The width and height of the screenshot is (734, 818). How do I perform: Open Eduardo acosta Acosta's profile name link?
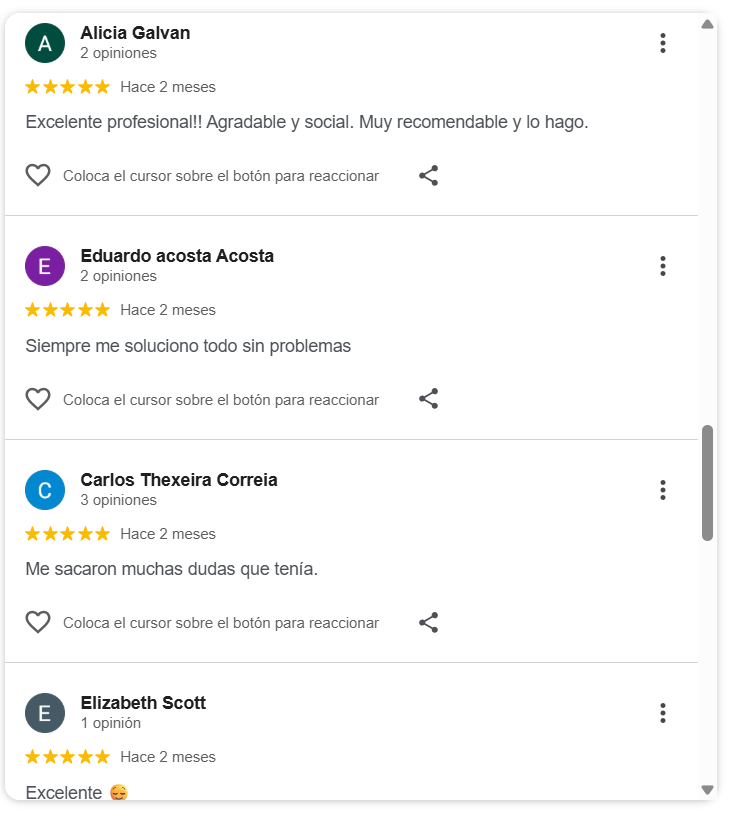coord(177,256)
